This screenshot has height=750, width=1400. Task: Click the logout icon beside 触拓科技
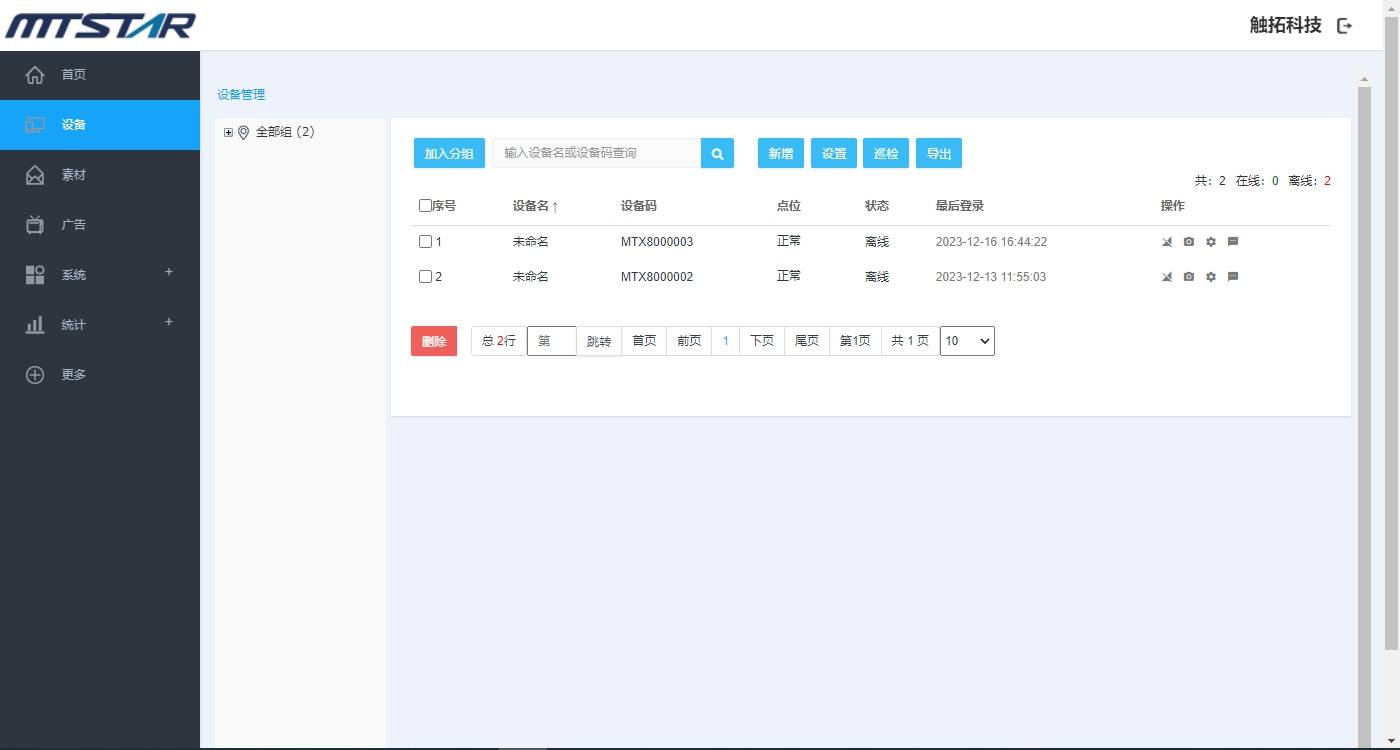[x=1344, y=26]
